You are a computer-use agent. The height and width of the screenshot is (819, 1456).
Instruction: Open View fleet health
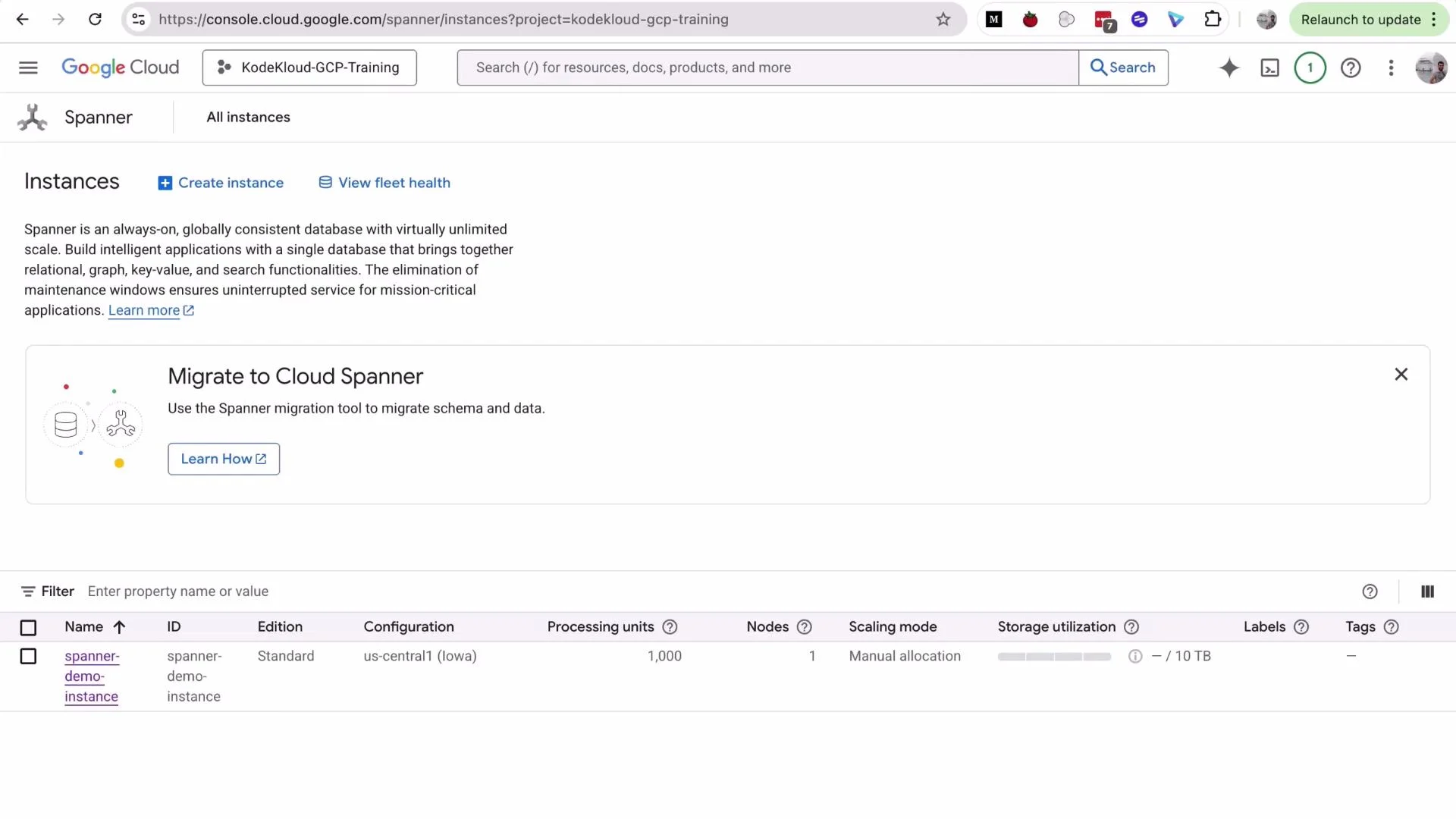click(x=384, y=183)
